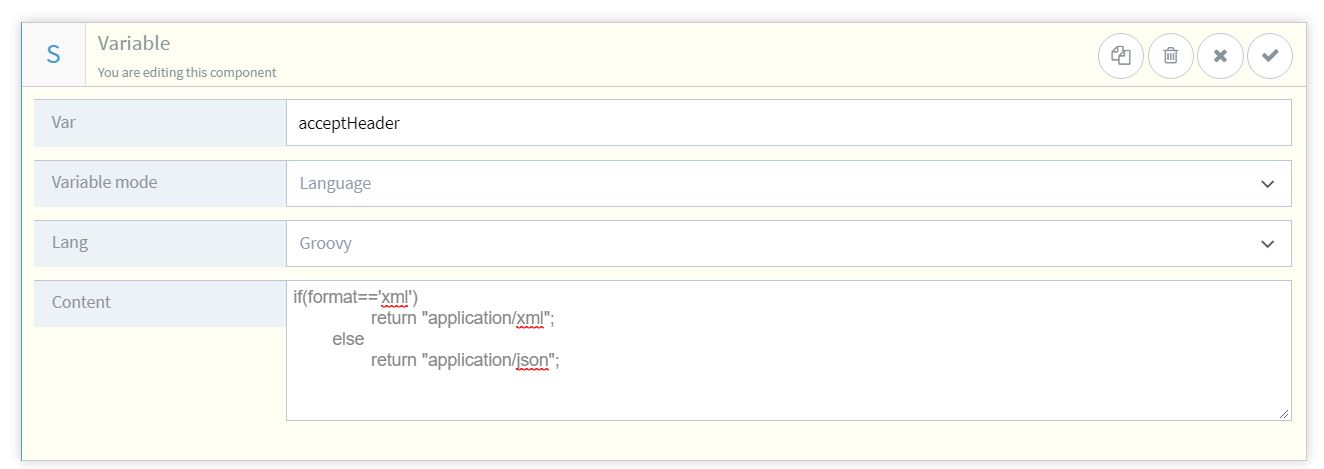The width and height of the screenshot is (1324, 469).
Task: Click the Lang field label
Action: (x=69, y=243)
